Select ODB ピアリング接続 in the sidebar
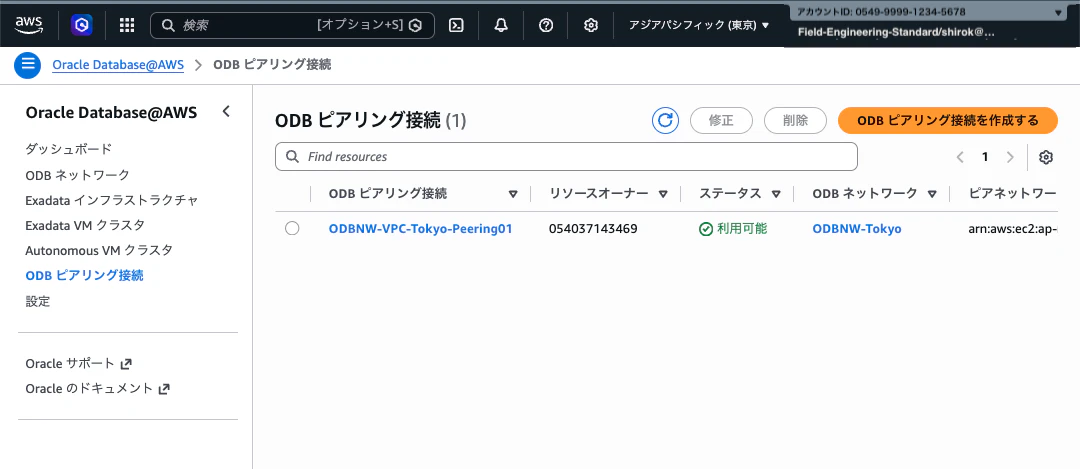 tap(84, 275)
